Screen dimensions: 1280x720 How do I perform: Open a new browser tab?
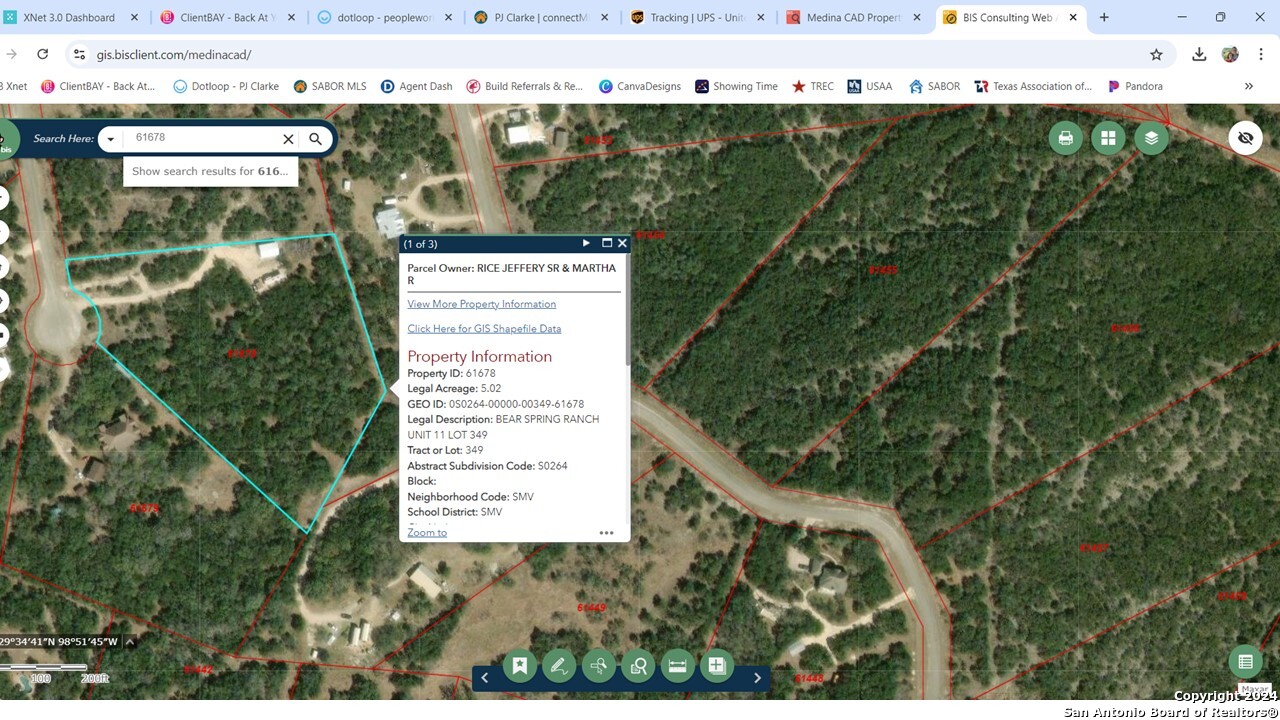pos(1104,17)
